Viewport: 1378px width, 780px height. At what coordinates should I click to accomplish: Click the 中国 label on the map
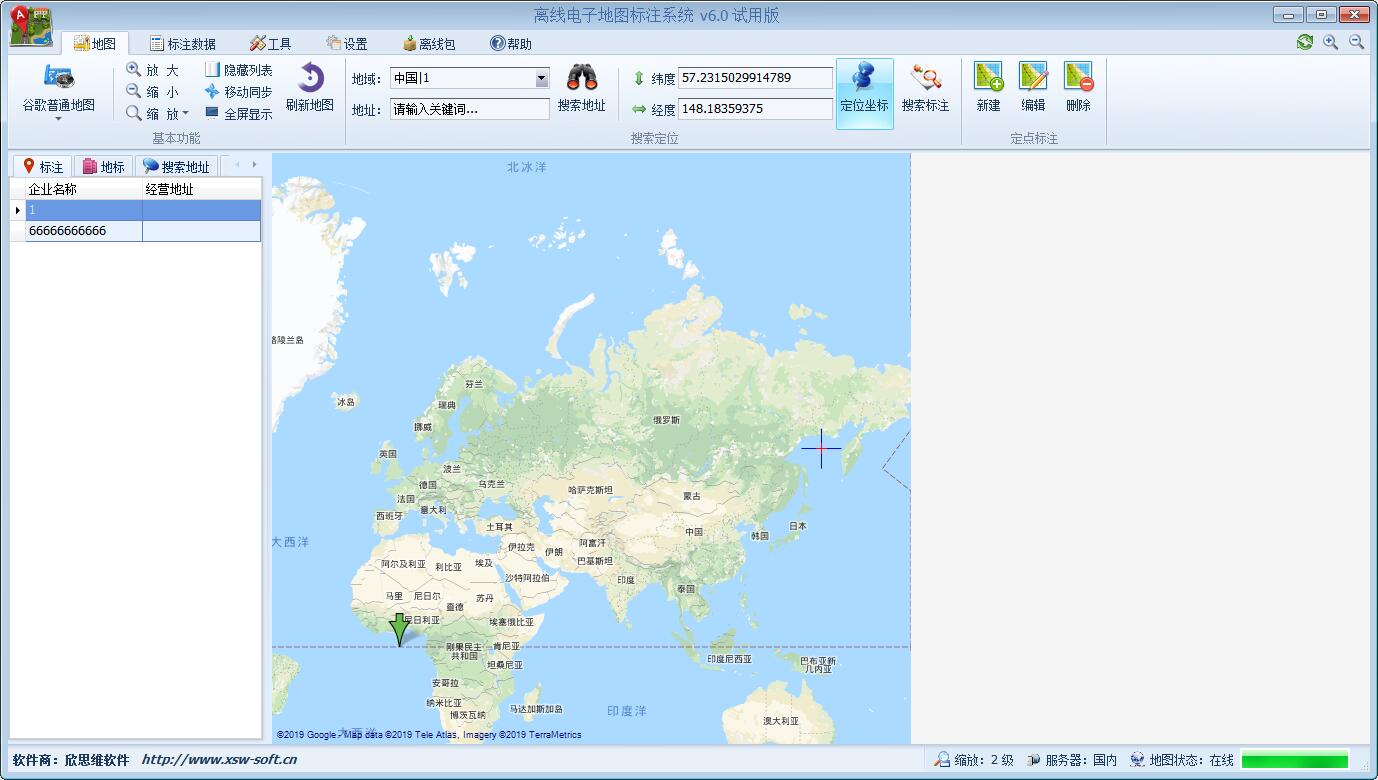tap(694, 532)
